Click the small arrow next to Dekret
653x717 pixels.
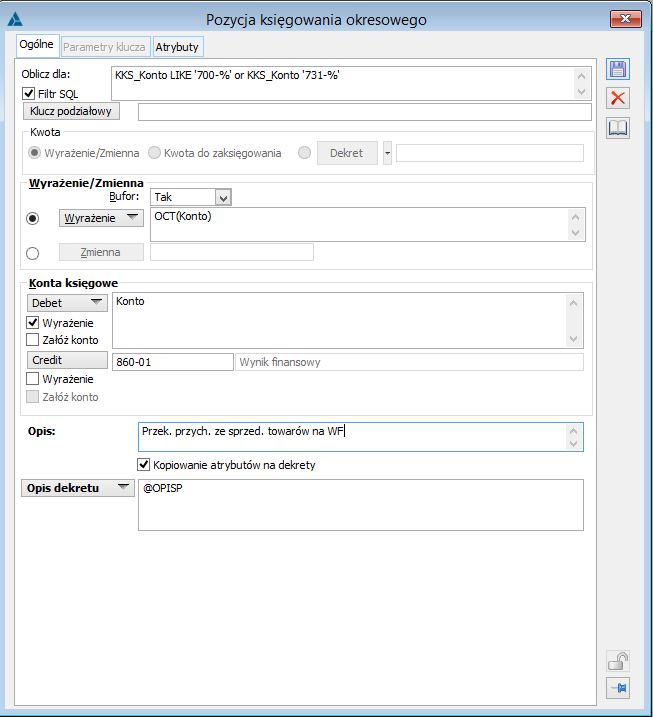coord(387,153)
